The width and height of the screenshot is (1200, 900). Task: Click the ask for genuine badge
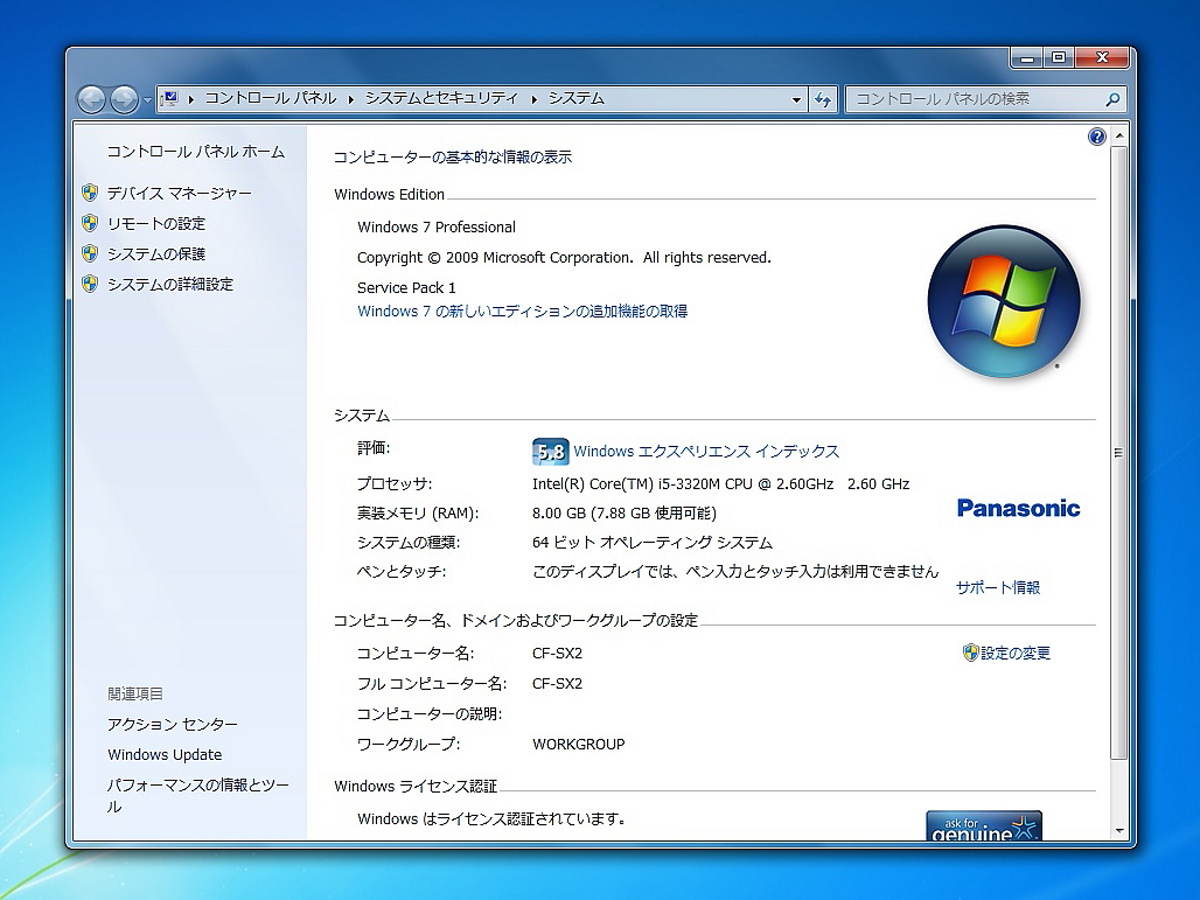[x=984, y=825]
